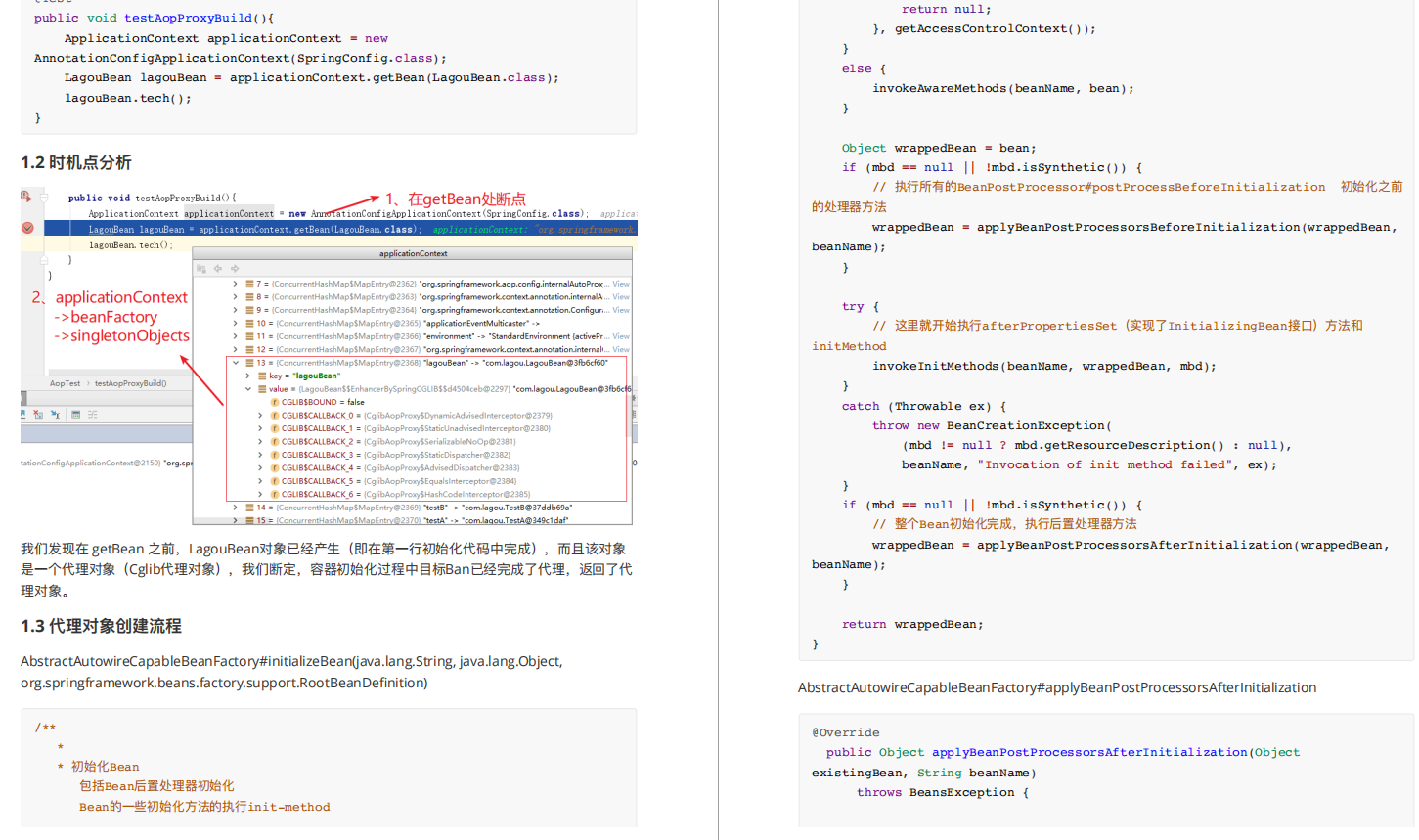Click fold marker at method closing brace
This screenshot has width=1419, height=840.
coord(44,260)
